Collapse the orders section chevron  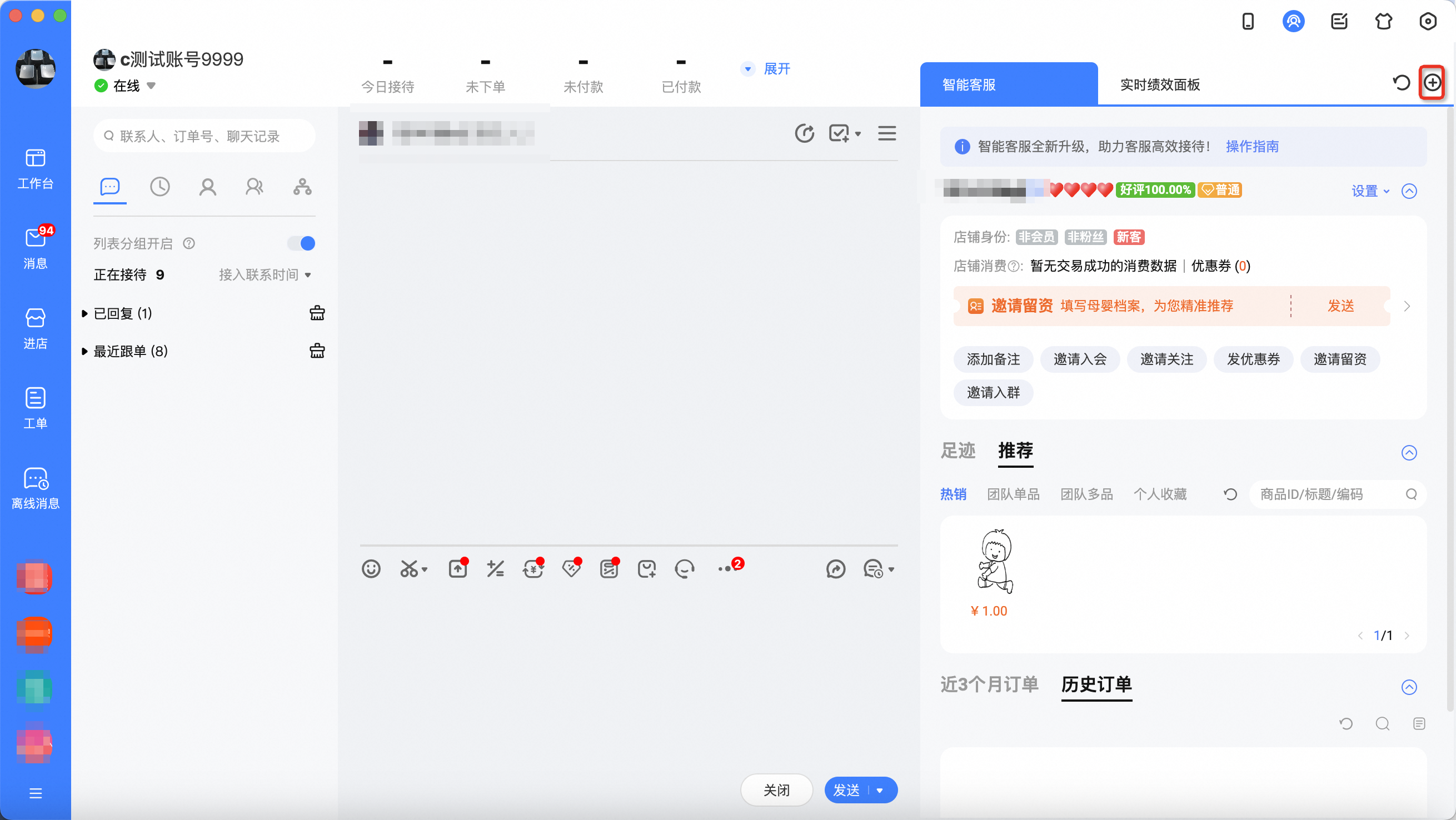1409,687
